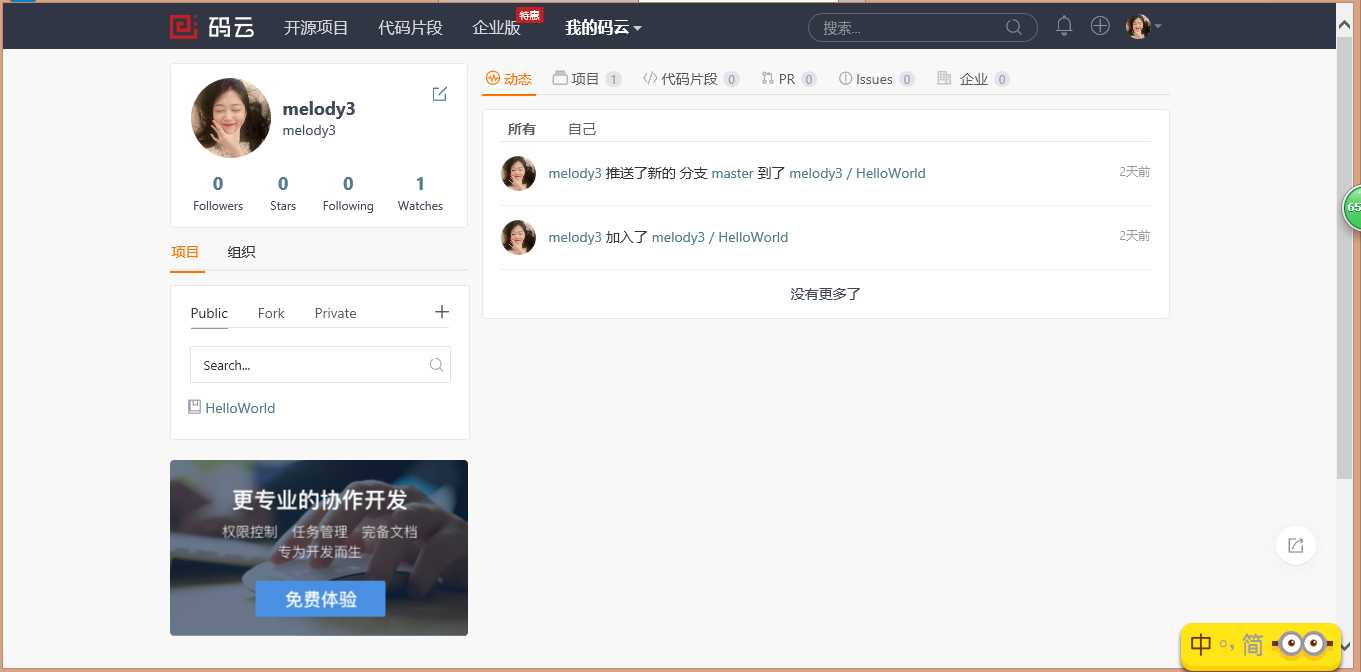1361x672 pixels.
Task: Click the master branch link in activity
Action: coord(732,173)
